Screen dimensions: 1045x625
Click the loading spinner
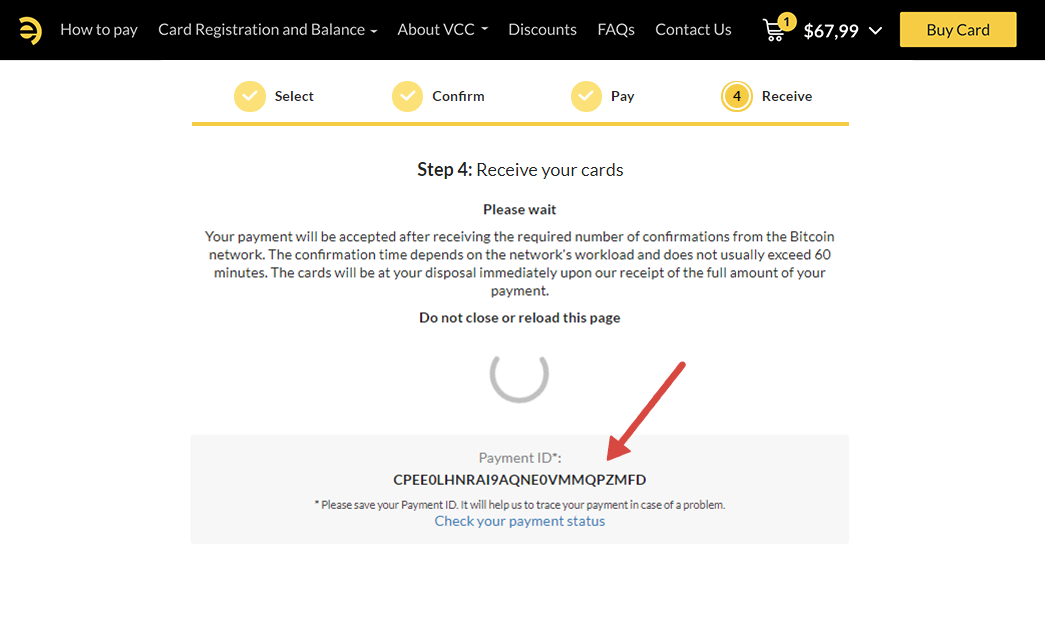pos(519,373)
